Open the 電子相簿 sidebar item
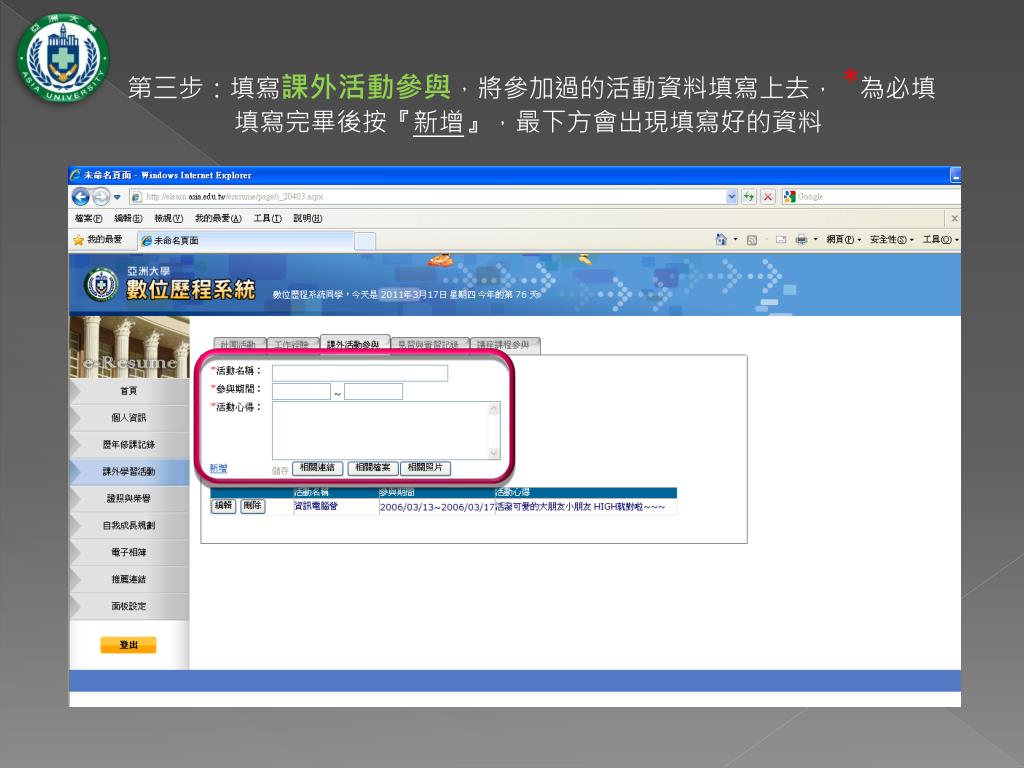This screenshot has height=768, width=1024. pos(129,552)
